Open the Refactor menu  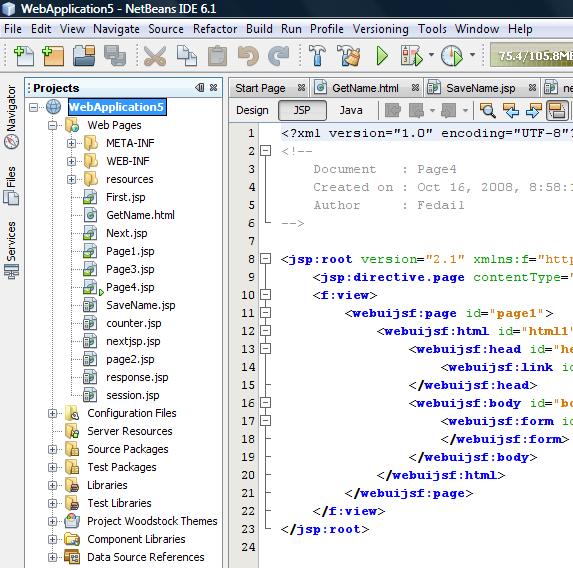[215, 29]
